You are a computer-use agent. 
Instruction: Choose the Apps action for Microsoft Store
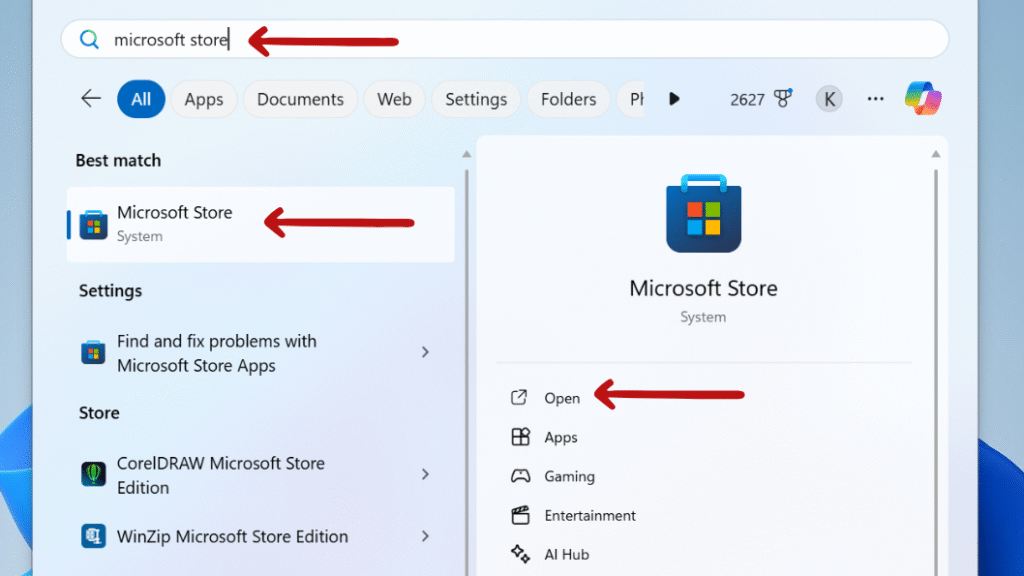(561, 438)
